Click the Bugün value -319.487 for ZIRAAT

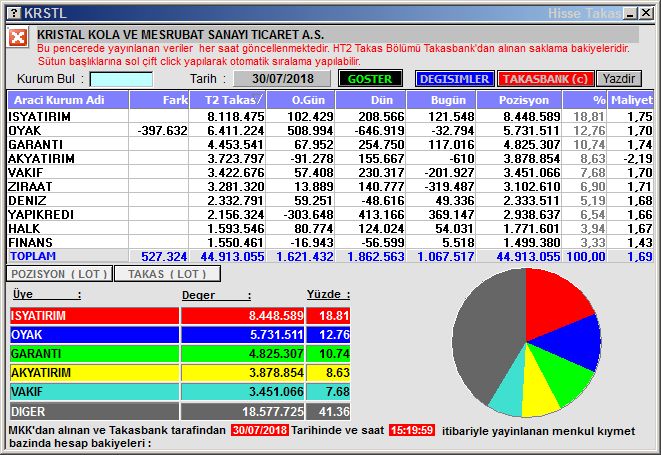448,186
